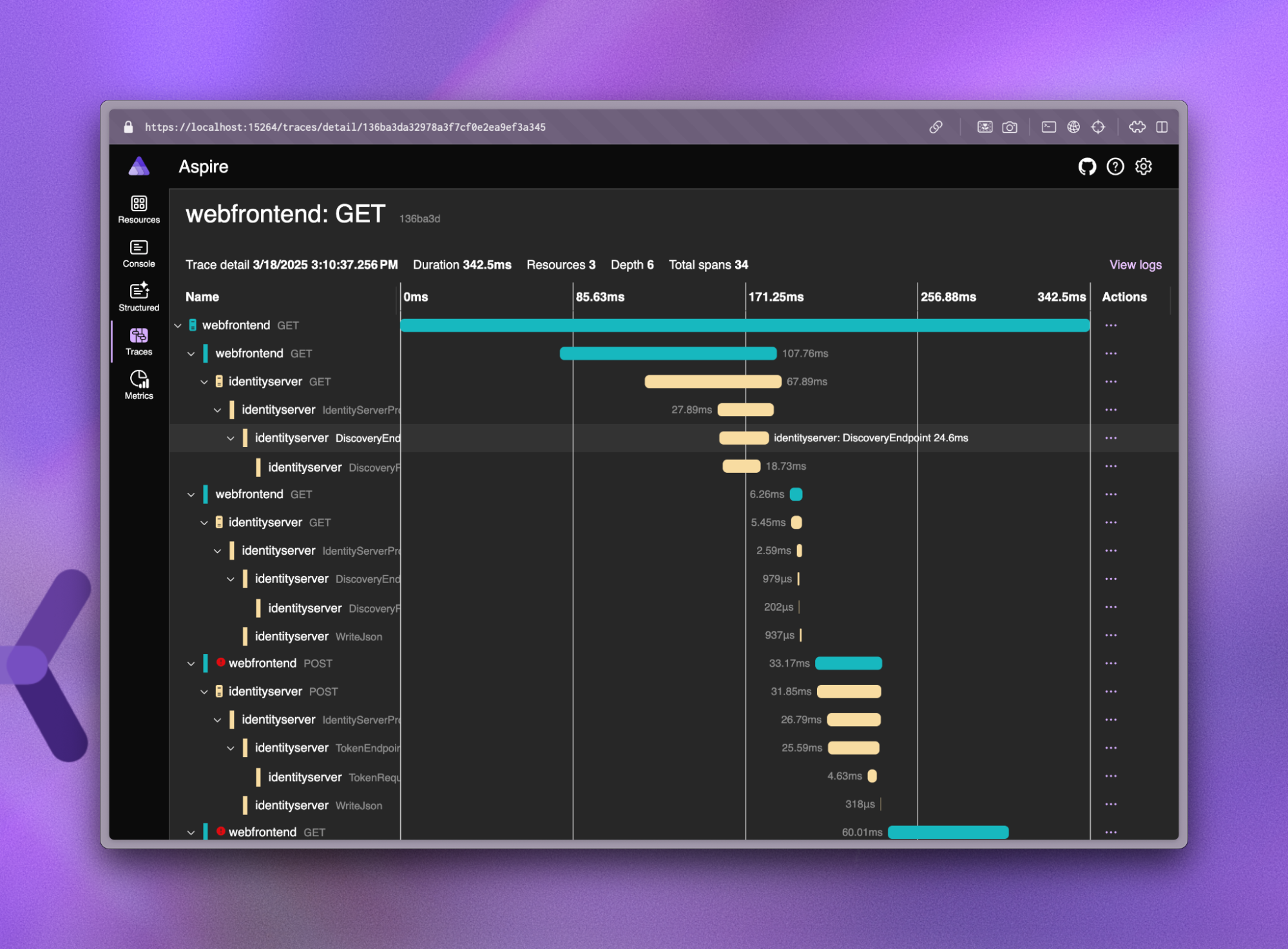Click the link icon in browser toolbar

click(x=936, y=127)
